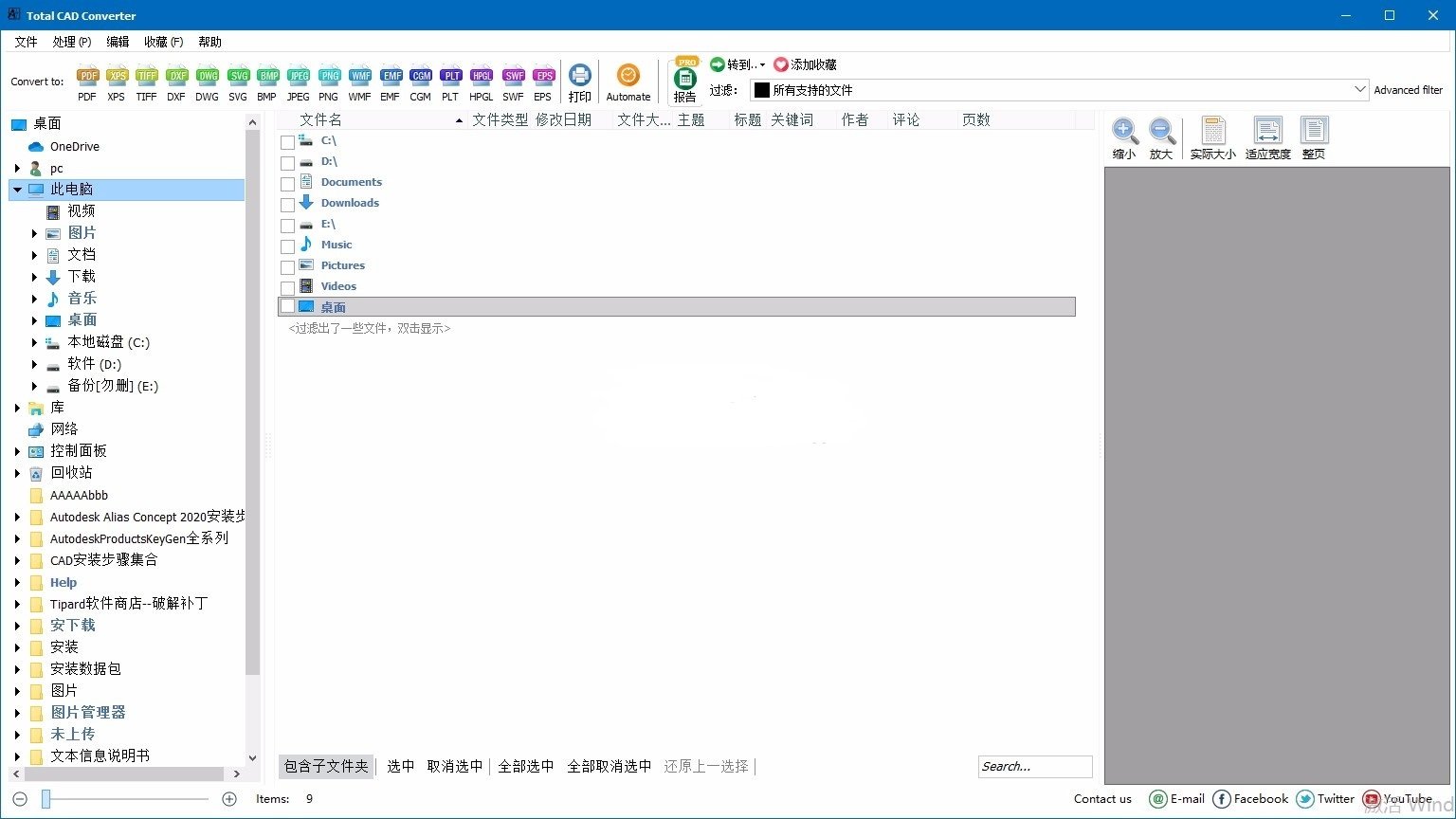Image resolution: width=1456 pixels, height=819 pixels.
Task: Open the 收藏 (F) menu
Action: [x=163, y=42]
